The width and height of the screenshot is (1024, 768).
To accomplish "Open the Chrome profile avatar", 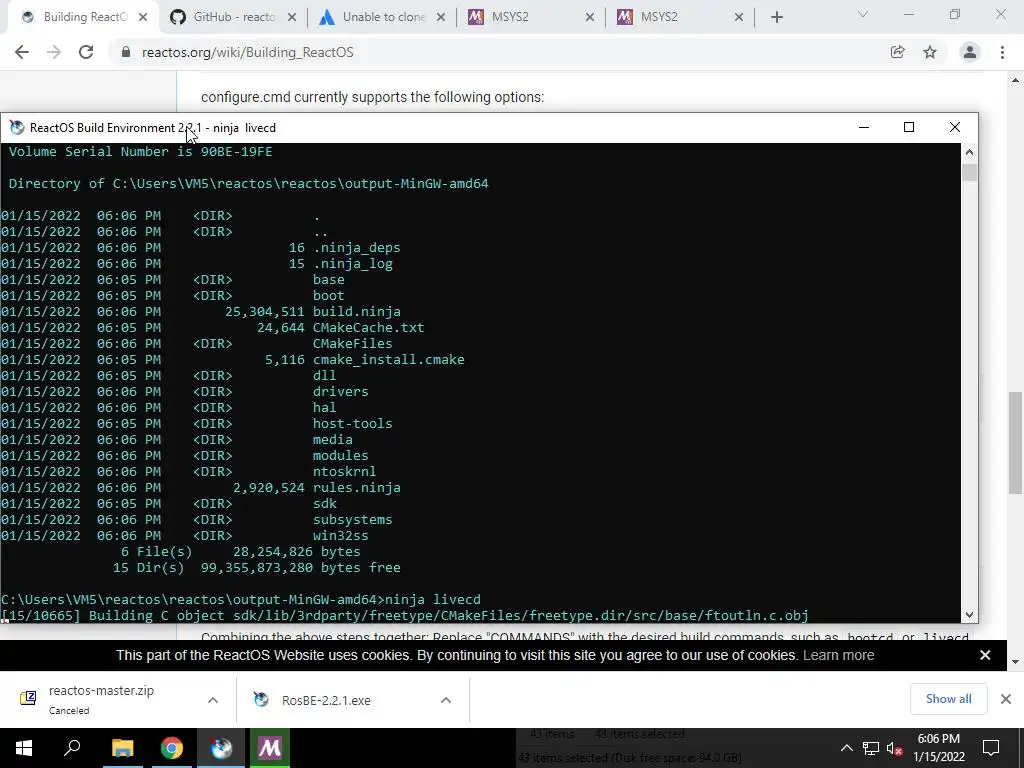I will tap(970, 52).
